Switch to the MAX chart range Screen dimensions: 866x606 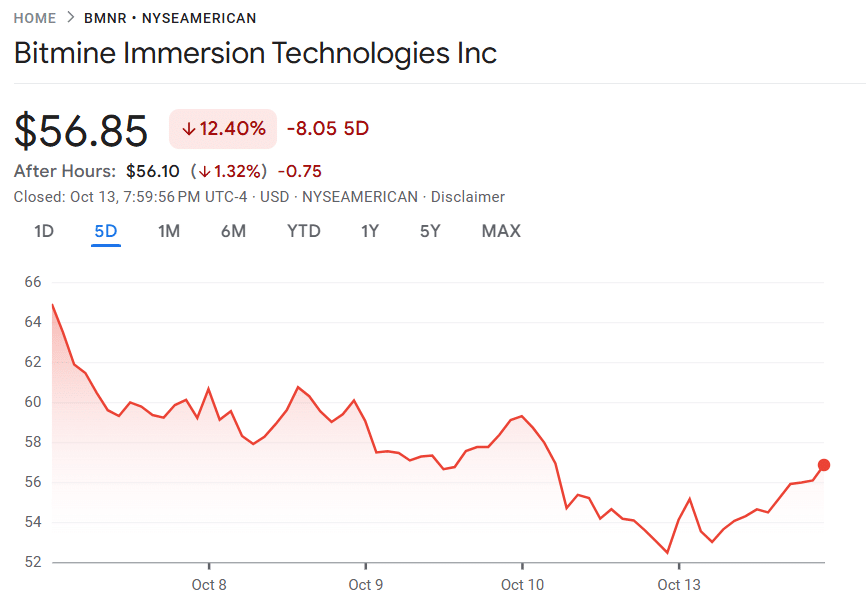pos(500,230)
